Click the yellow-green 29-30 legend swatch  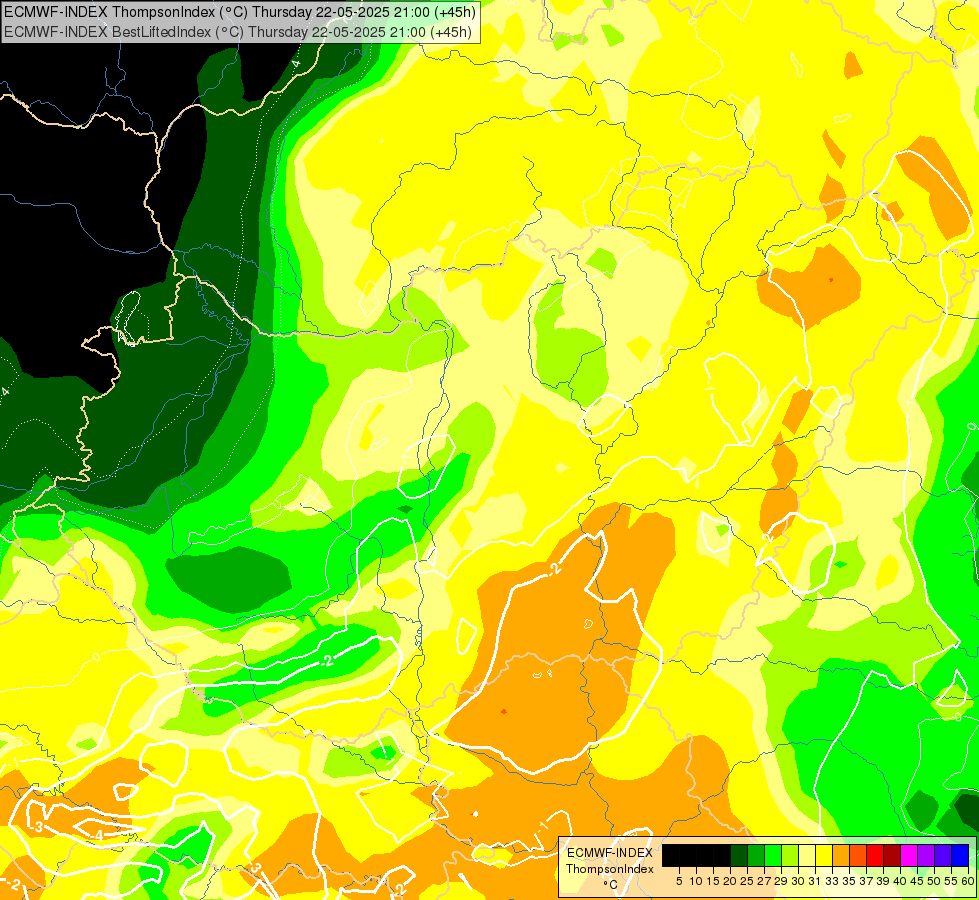790,855
